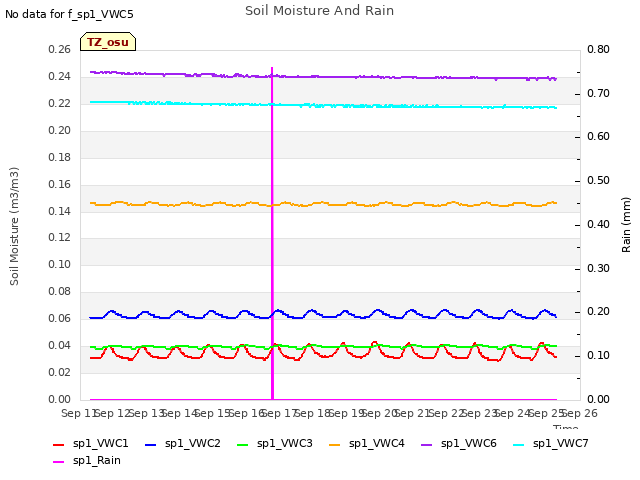Click the No data for f_sp1_VWC5 message

point(69,14)
